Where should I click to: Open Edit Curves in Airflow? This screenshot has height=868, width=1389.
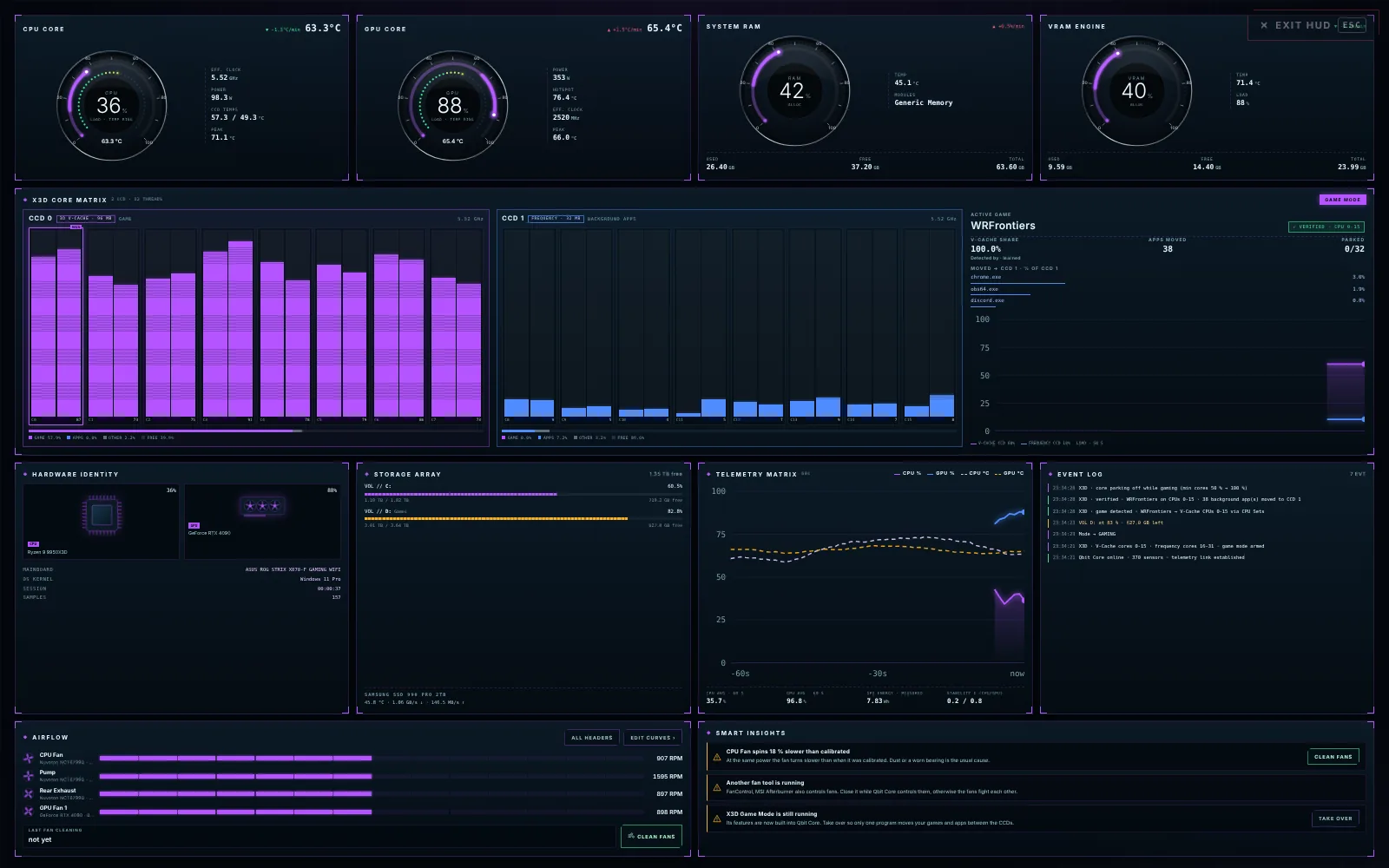[x=652, y=738]
